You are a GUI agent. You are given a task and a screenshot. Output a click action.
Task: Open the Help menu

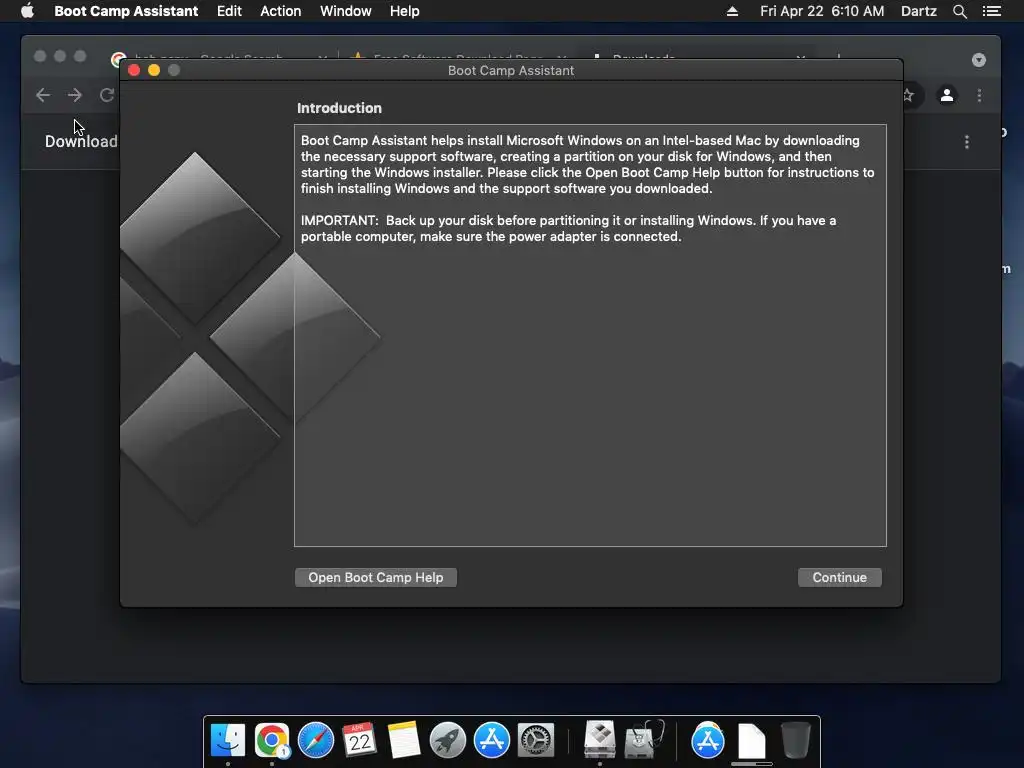click(404, 11)
